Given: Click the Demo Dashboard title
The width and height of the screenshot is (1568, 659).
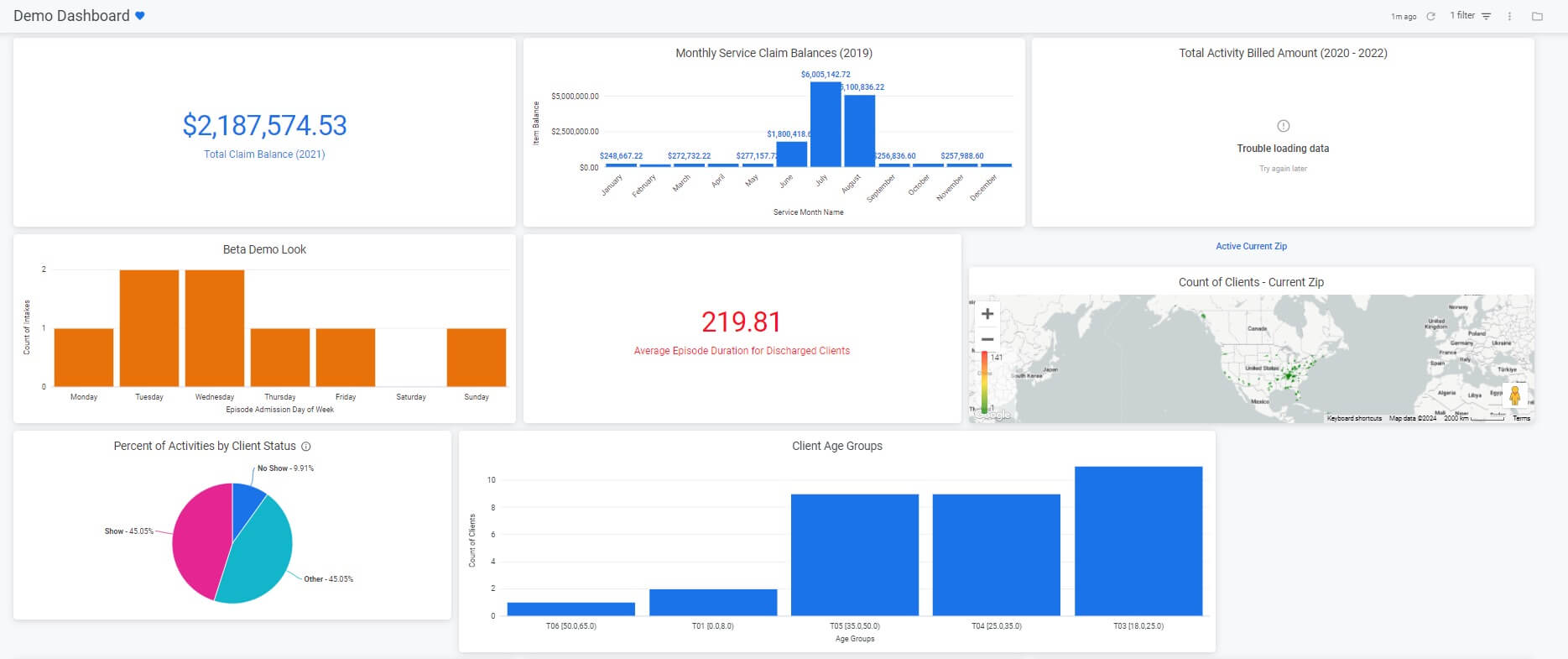Looking at the screenshot, I should [71, 16].
